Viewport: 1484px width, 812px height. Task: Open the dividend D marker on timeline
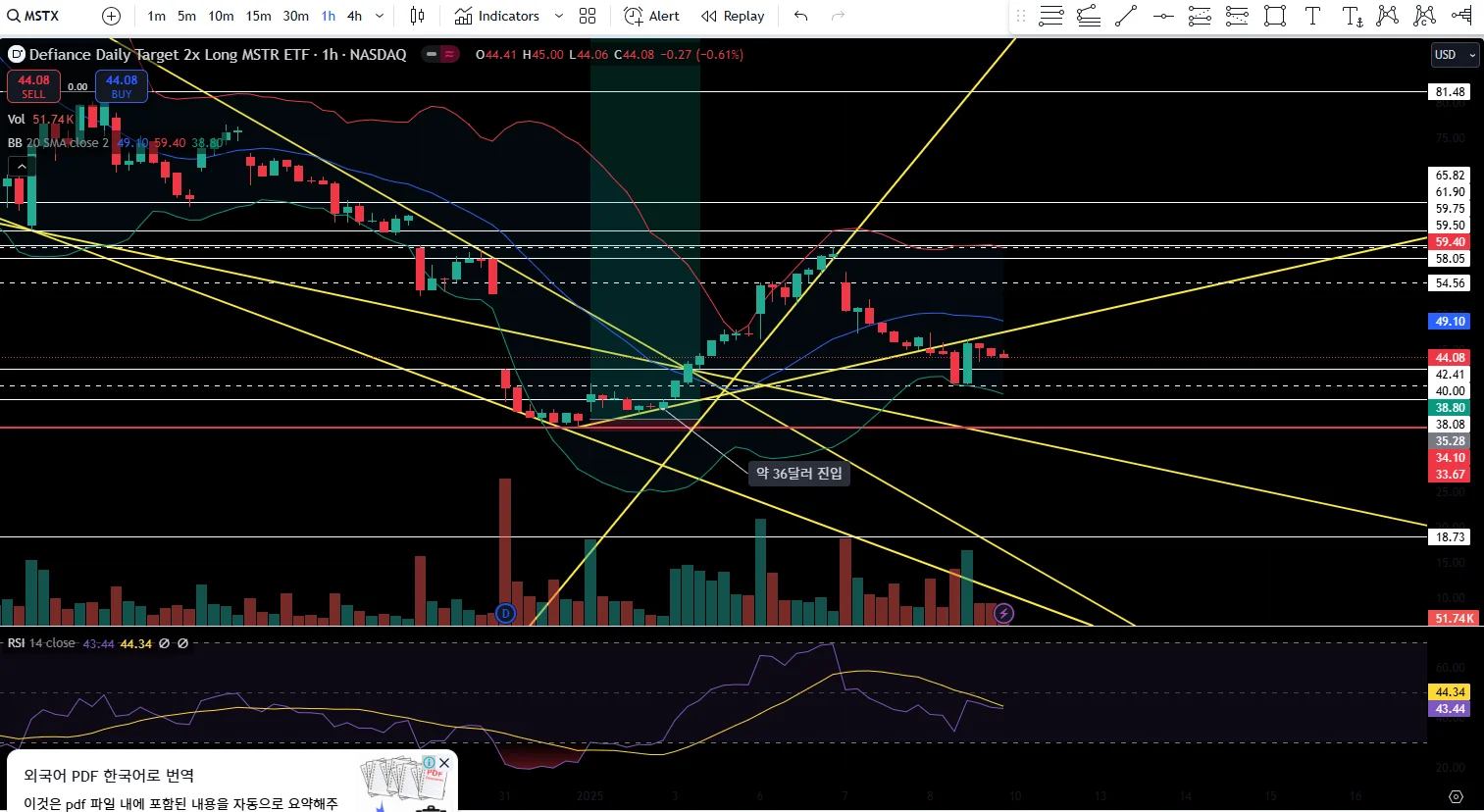(x=505, y=614)
